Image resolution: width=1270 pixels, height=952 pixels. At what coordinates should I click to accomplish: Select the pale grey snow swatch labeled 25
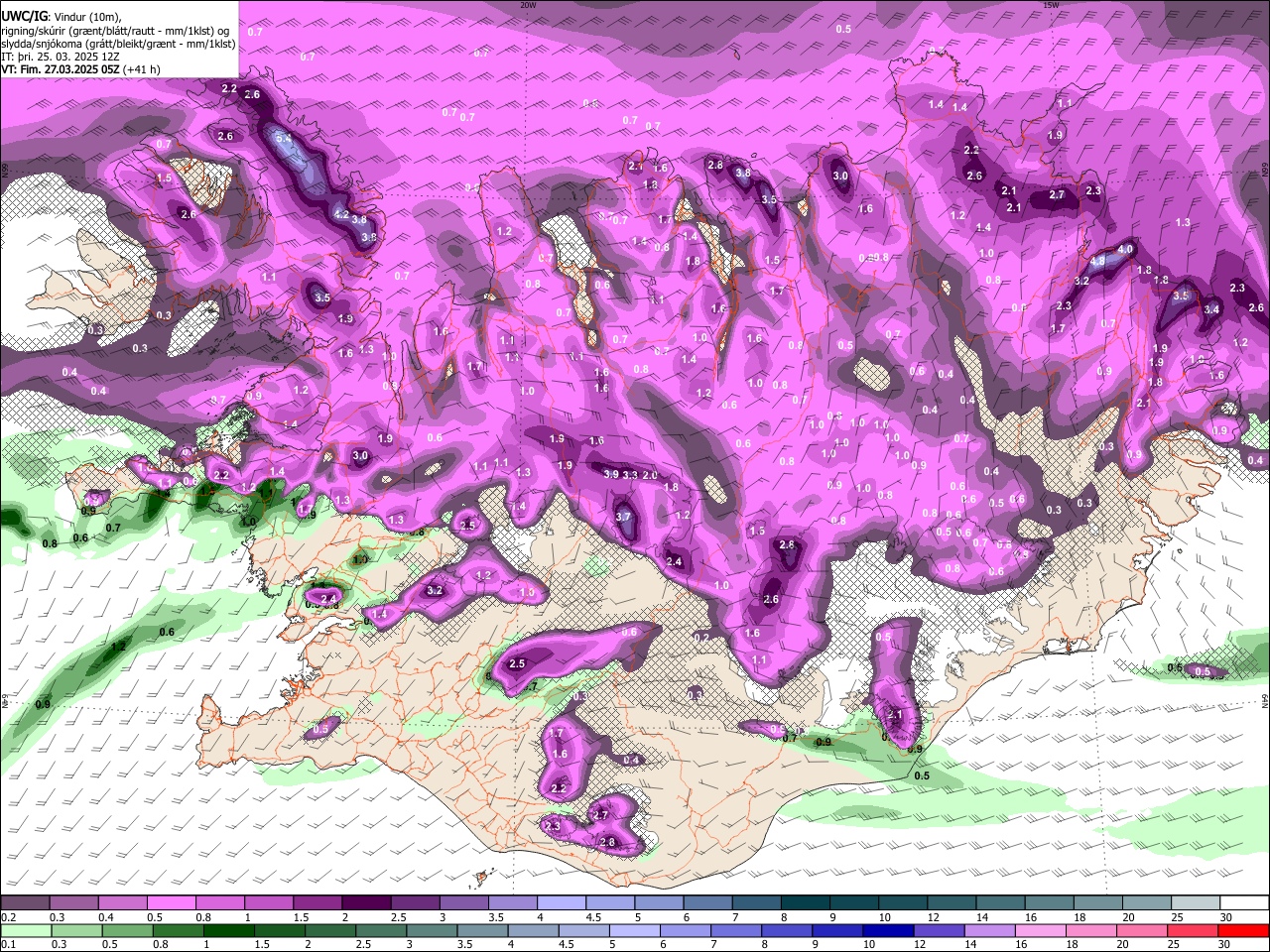(x=1196, y=902)
